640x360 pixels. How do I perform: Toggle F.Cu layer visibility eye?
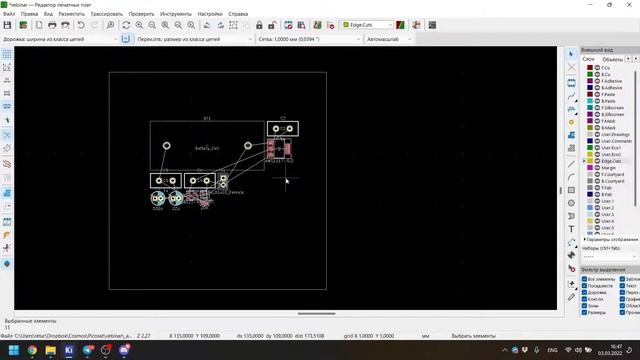pyautogui.click(x=597, y=68)
